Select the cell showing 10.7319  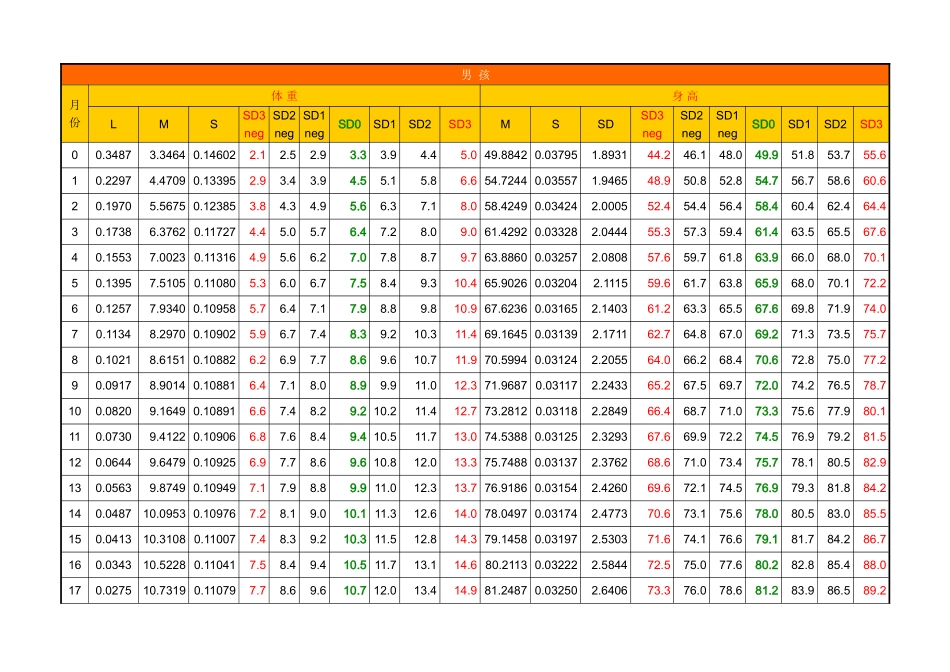click(x=164, y=591)
